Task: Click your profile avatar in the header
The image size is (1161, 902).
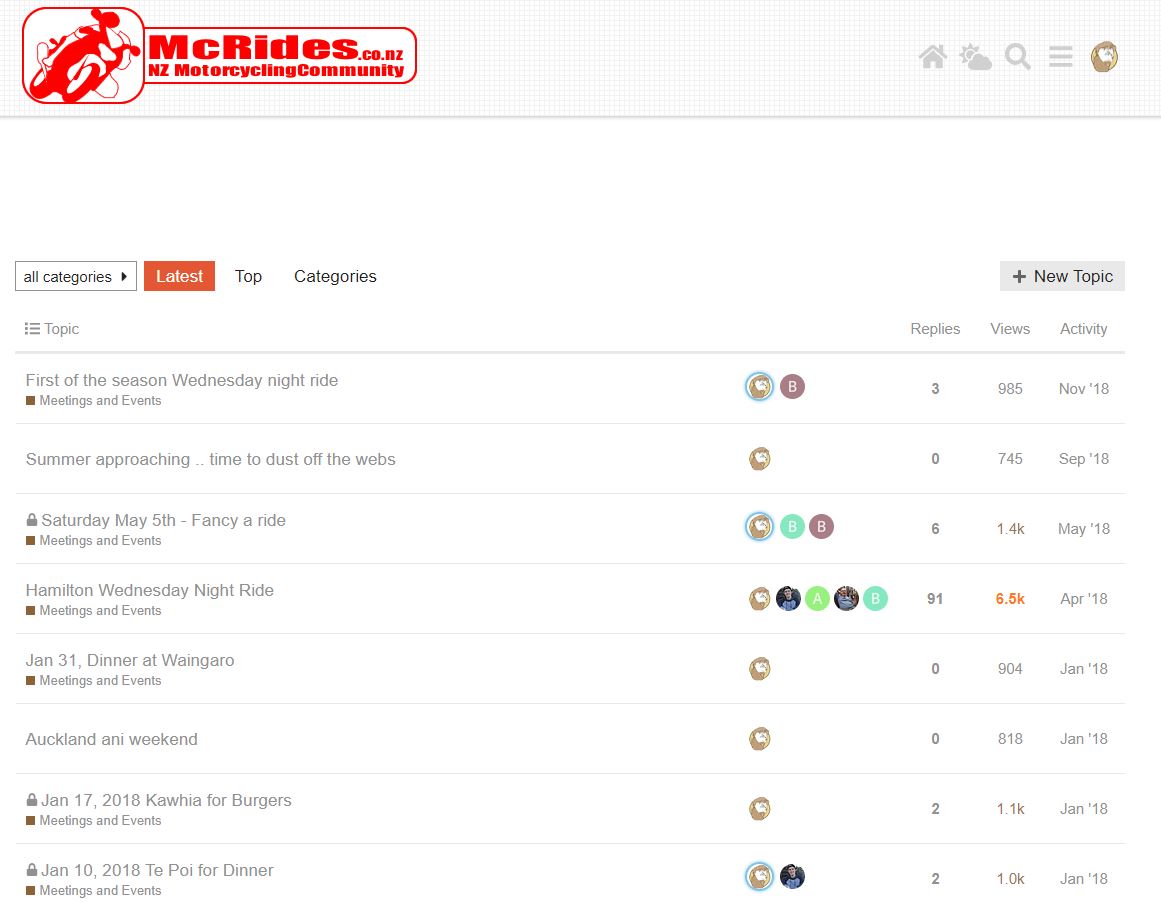Action: click(x=1102, y=57)
